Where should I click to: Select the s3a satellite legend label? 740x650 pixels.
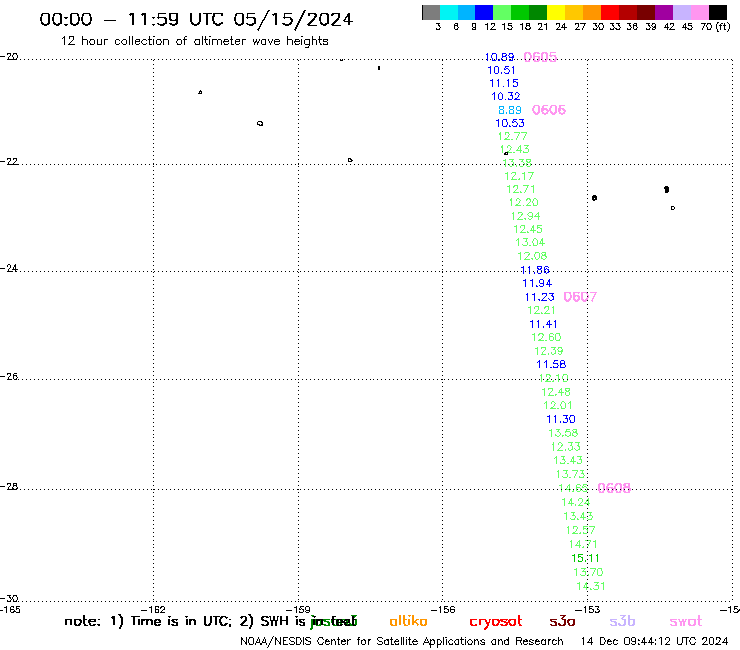click(562, 621)
